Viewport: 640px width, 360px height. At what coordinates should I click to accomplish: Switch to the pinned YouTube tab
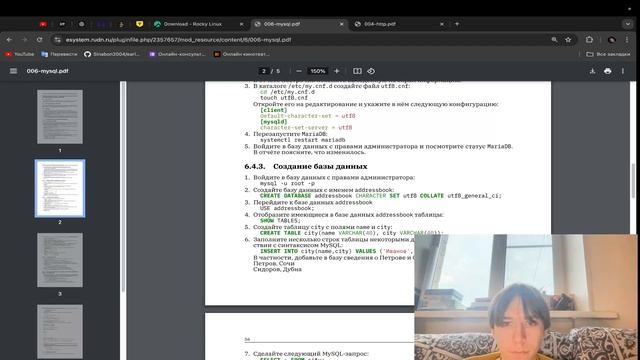(x=43, y=24)
